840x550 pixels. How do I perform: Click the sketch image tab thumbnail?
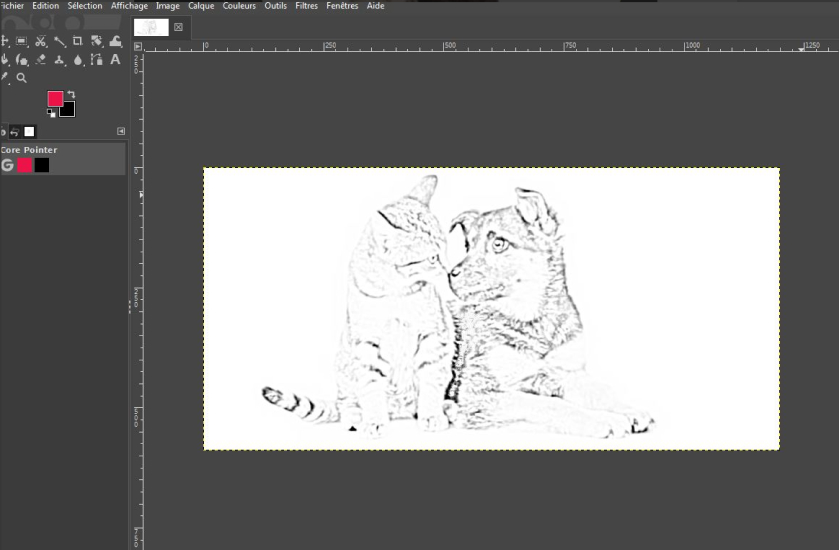click(x=151, y=27)
